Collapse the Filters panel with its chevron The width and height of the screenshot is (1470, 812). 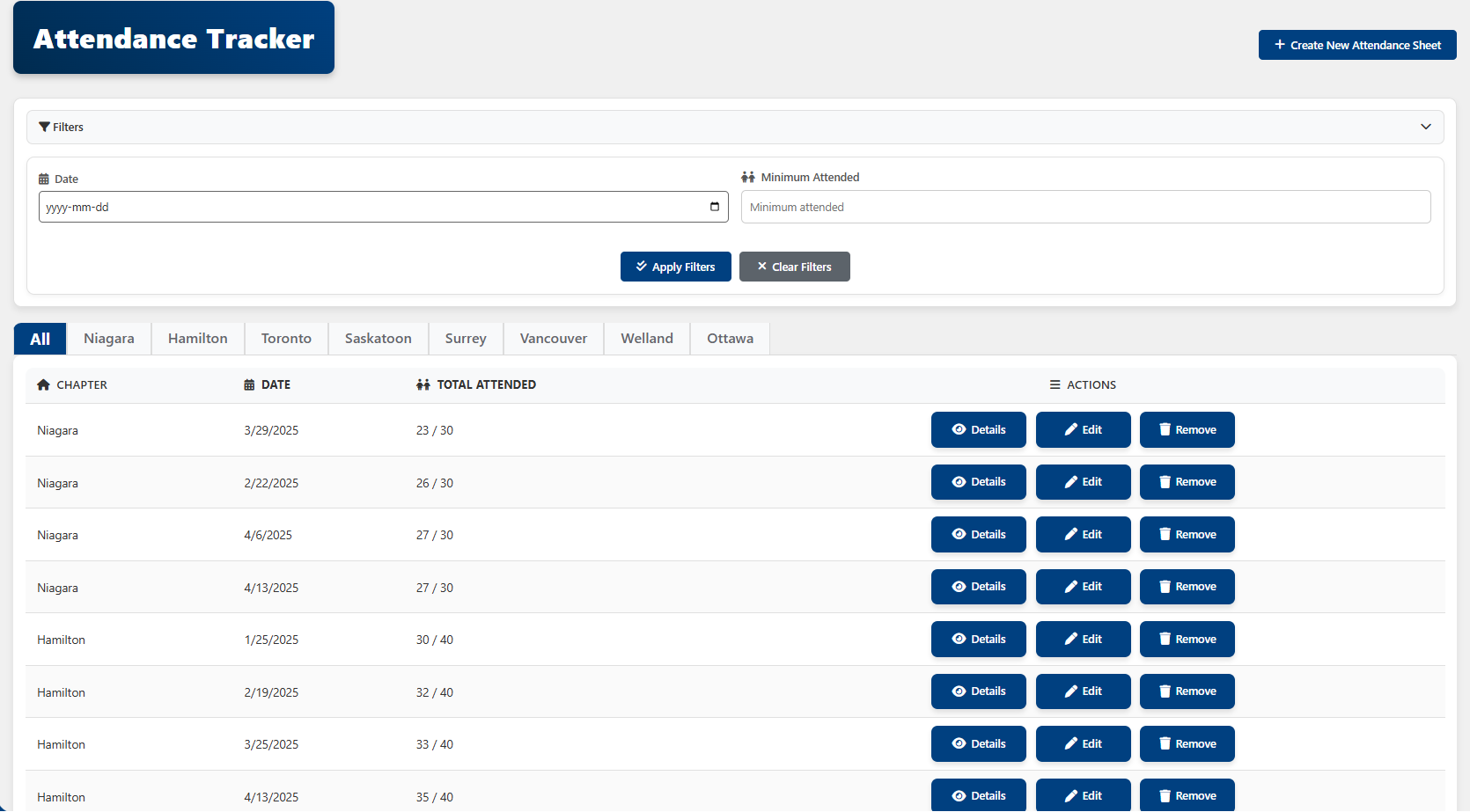[1426, 127]
